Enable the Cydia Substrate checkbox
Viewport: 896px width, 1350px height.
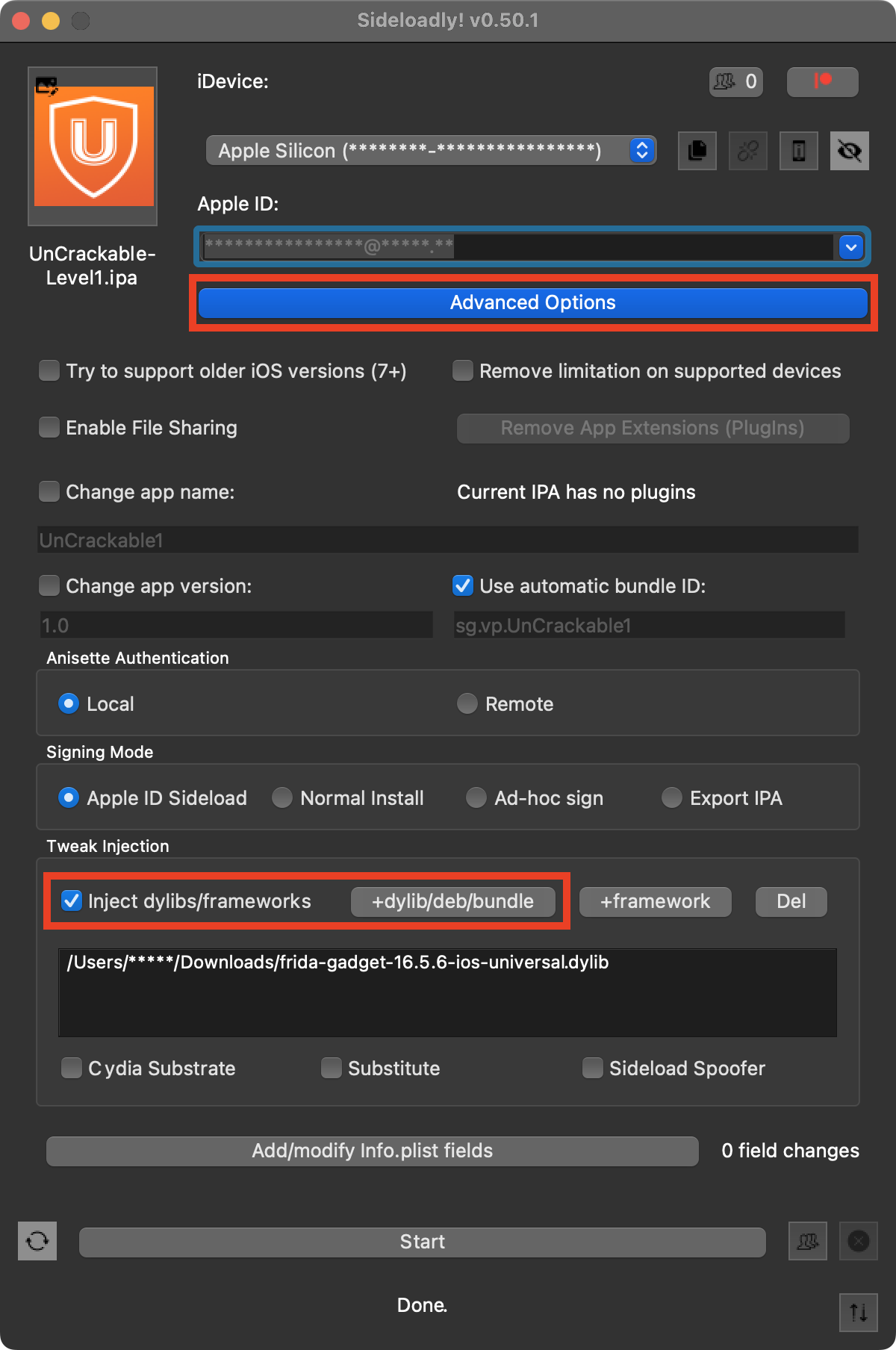click(72, 1069)
